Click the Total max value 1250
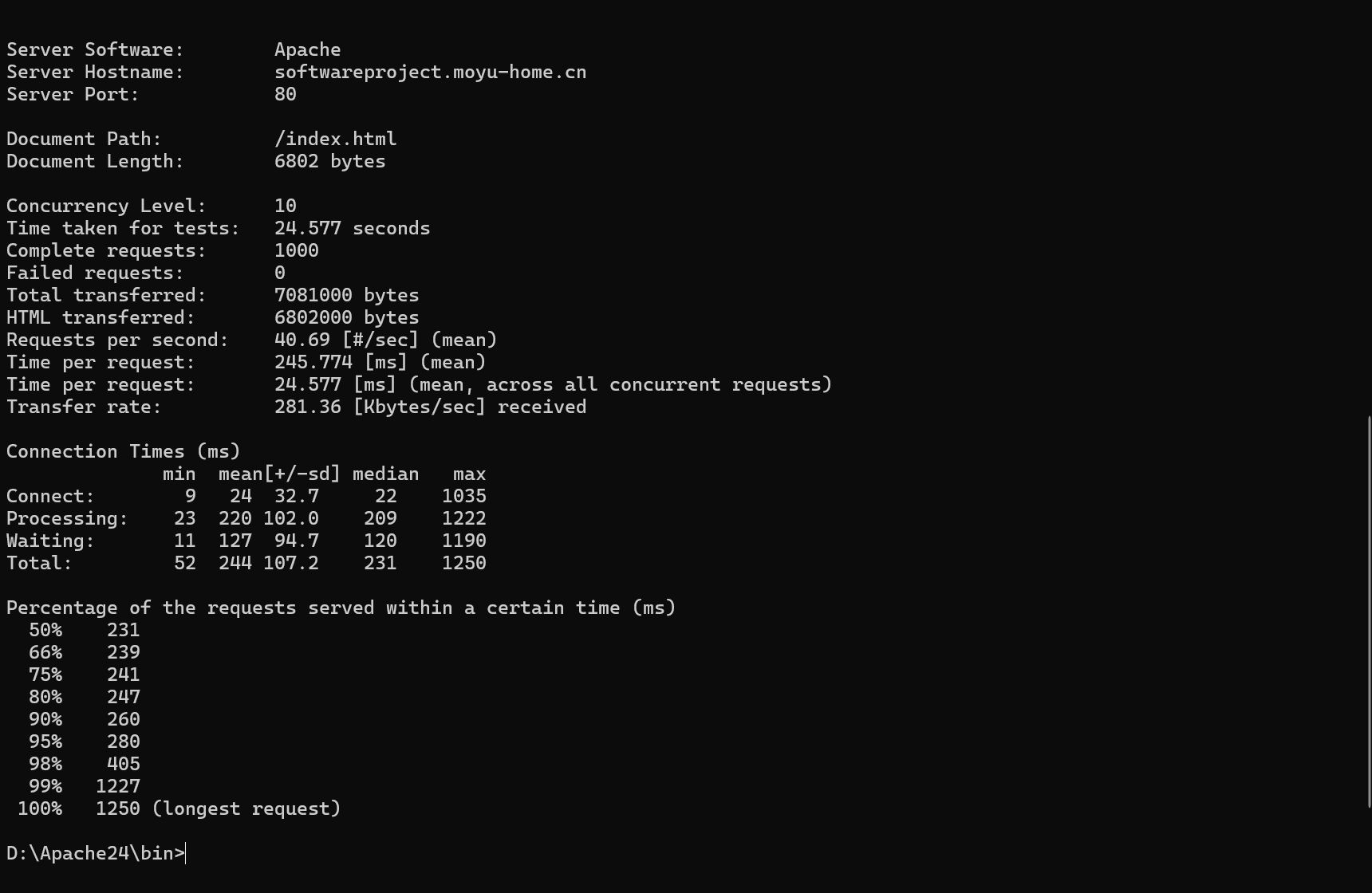The image size is (1372, 893). tap(463, 563)
